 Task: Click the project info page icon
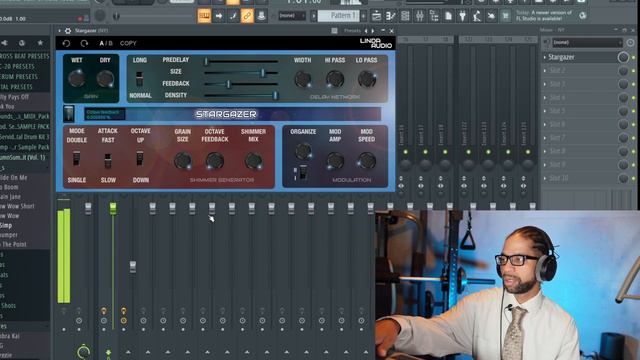448,16
